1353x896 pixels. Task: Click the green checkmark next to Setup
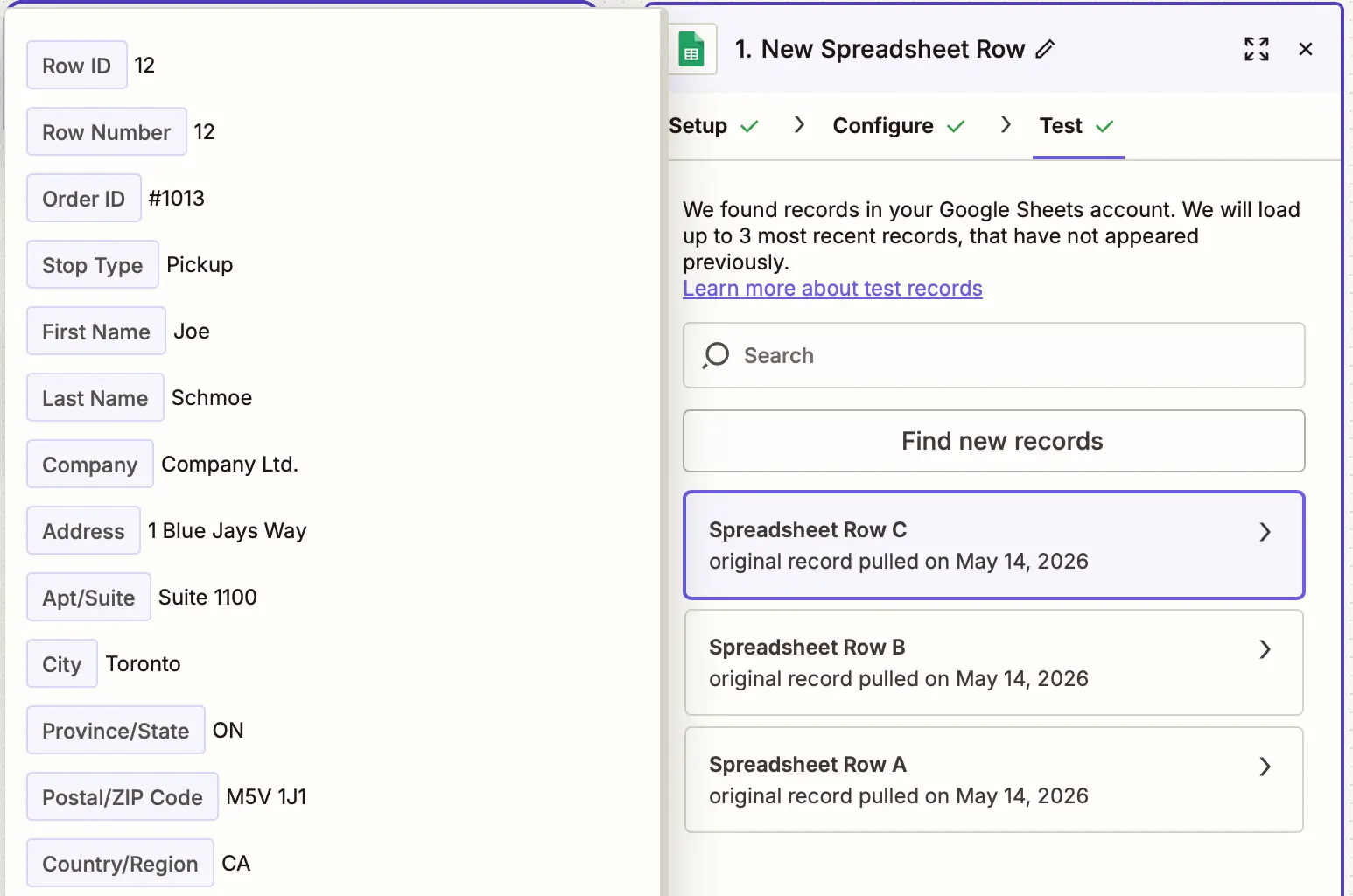(749, 127)
